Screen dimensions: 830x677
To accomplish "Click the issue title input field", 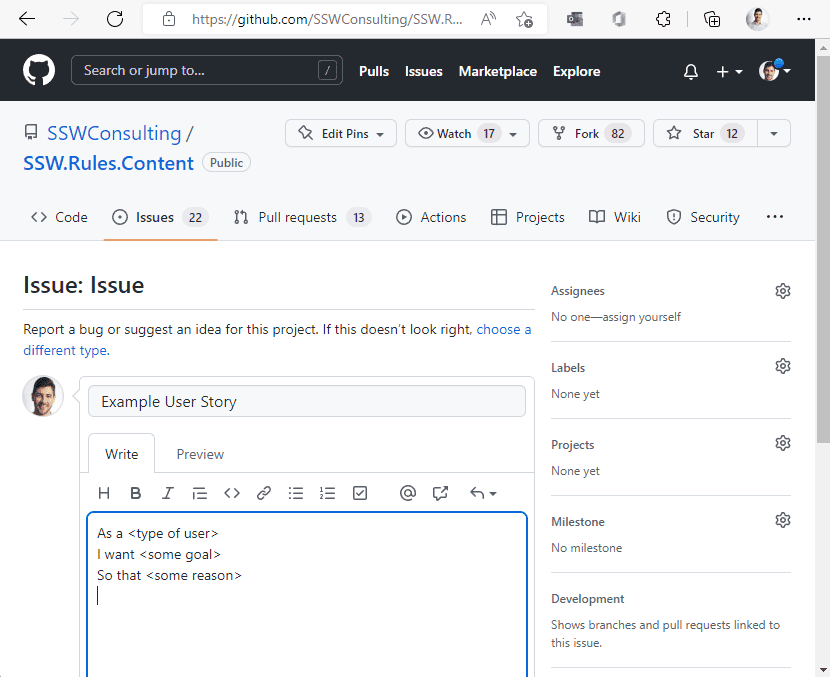I will (307, 402).
